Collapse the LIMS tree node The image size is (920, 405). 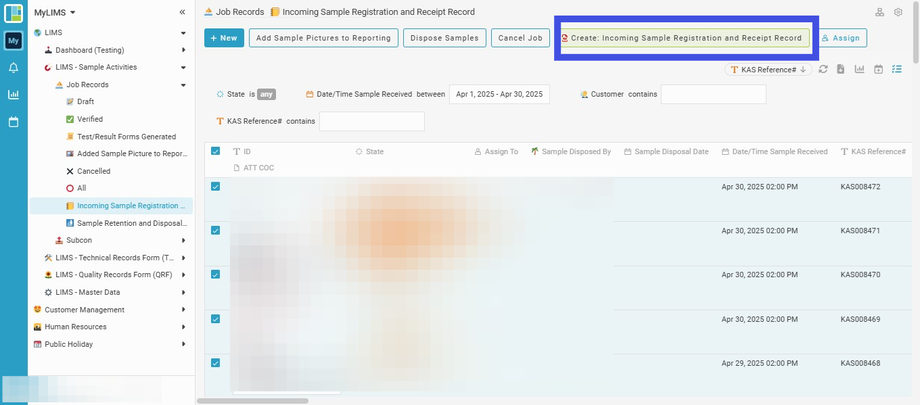(183, 33)
